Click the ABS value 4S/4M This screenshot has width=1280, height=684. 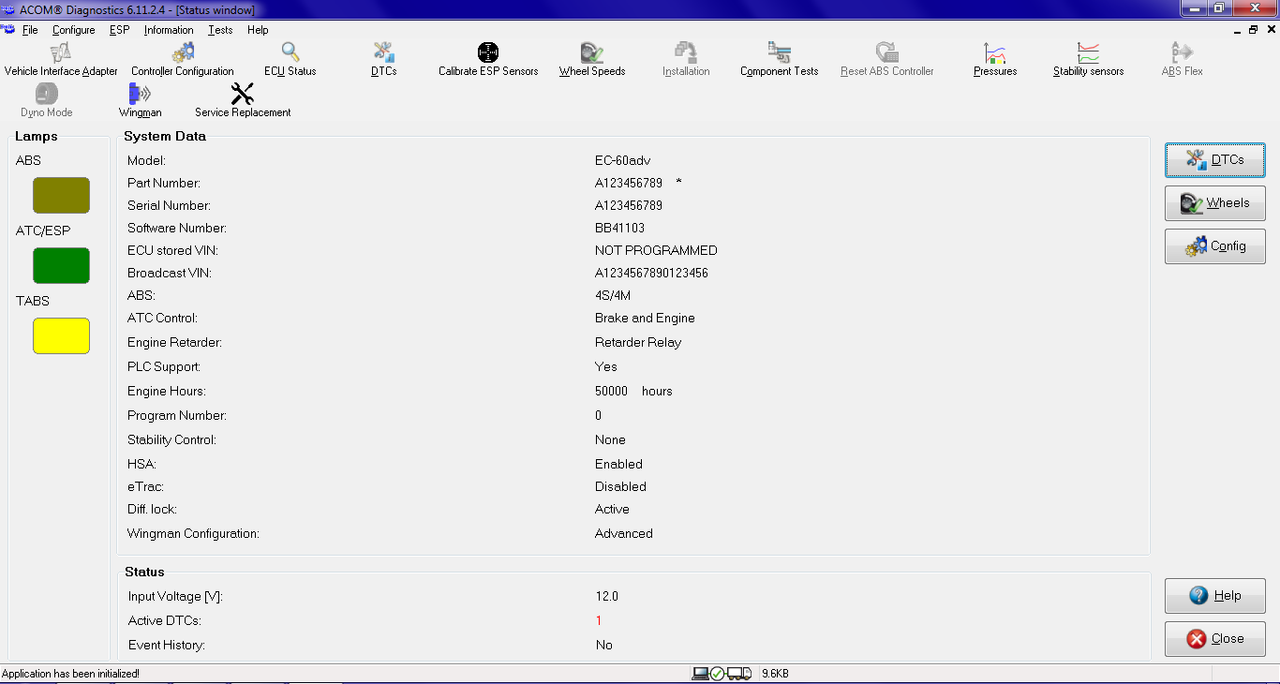coord(613,296)
